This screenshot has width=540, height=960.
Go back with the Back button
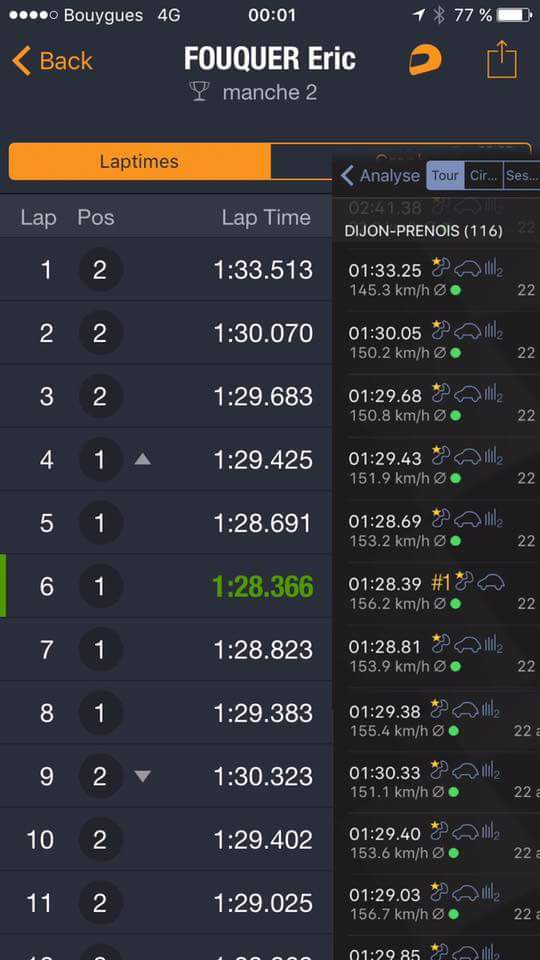click(52, 61)
